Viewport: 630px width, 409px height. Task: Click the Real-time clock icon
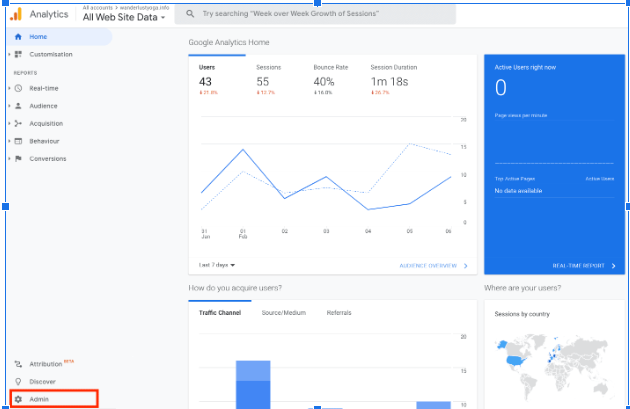point(19,88)
